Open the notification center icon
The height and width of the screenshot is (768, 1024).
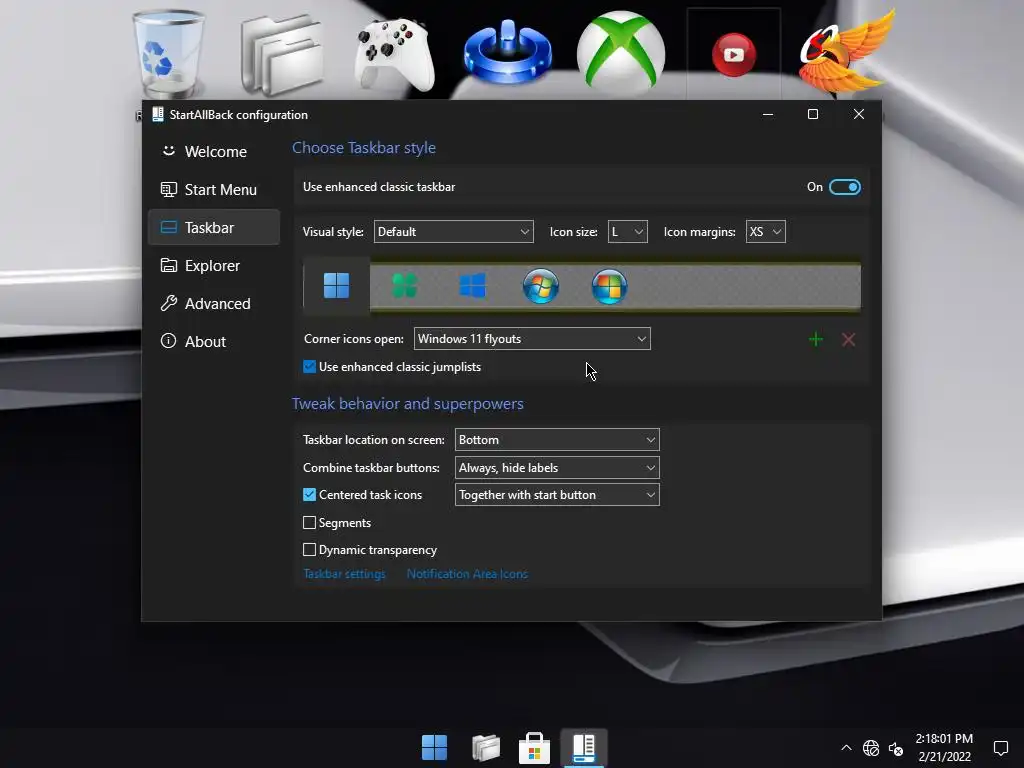[1000, 748]
